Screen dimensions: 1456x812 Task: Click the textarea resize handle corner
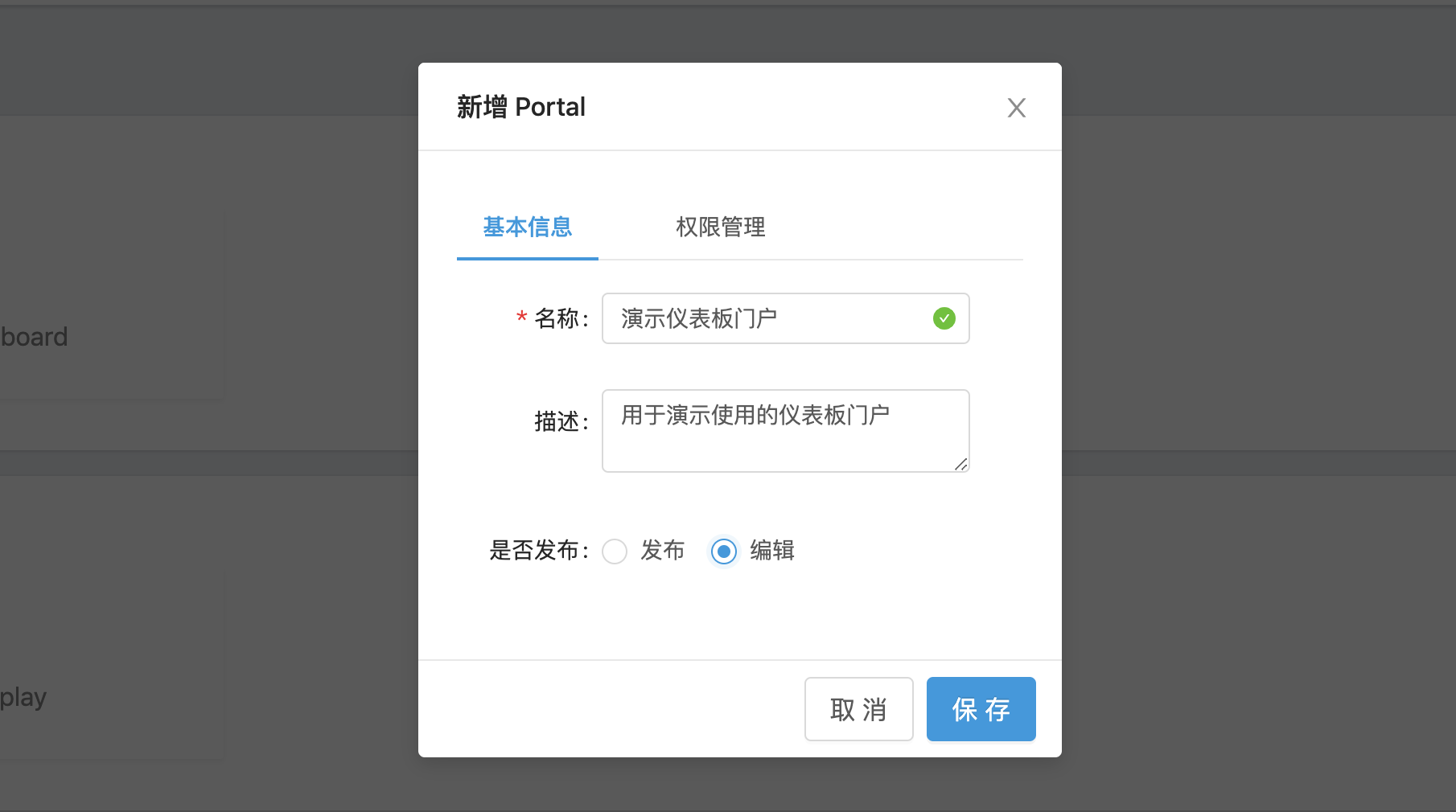[x=960, y=464]
